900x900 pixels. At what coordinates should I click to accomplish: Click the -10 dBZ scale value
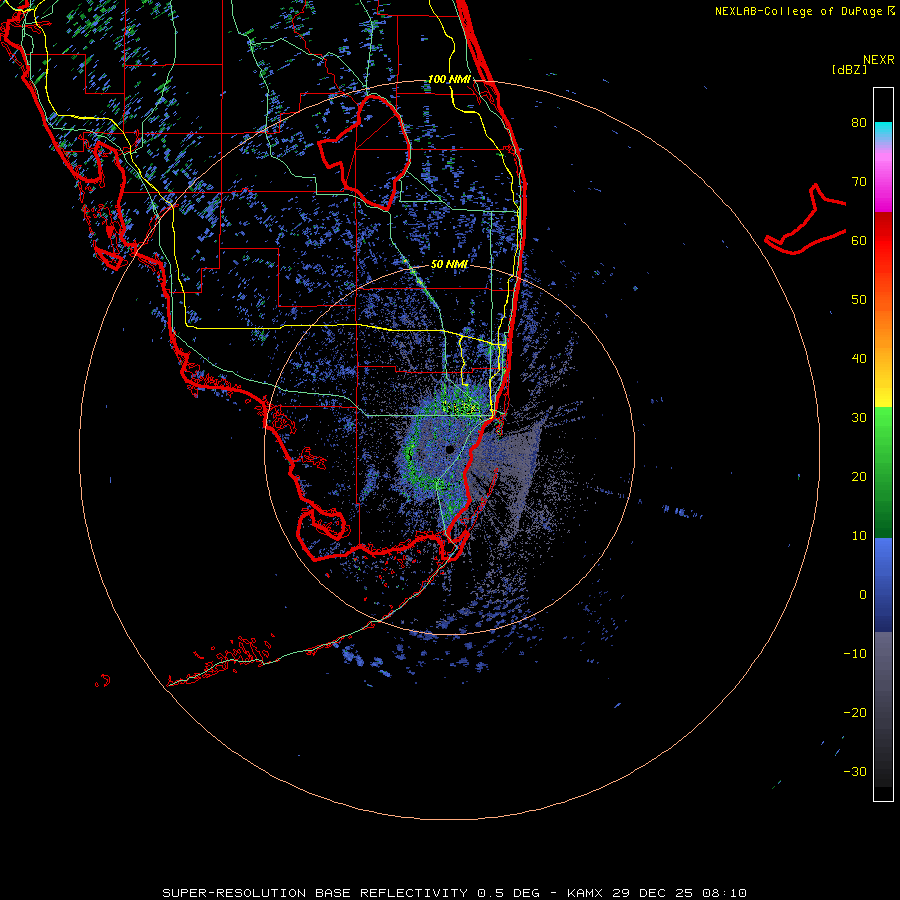point(855,654)
